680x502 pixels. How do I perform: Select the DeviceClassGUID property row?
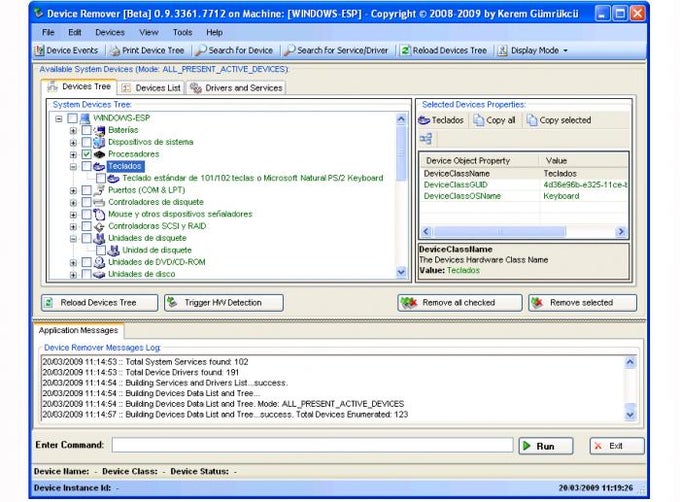point(524,185)
